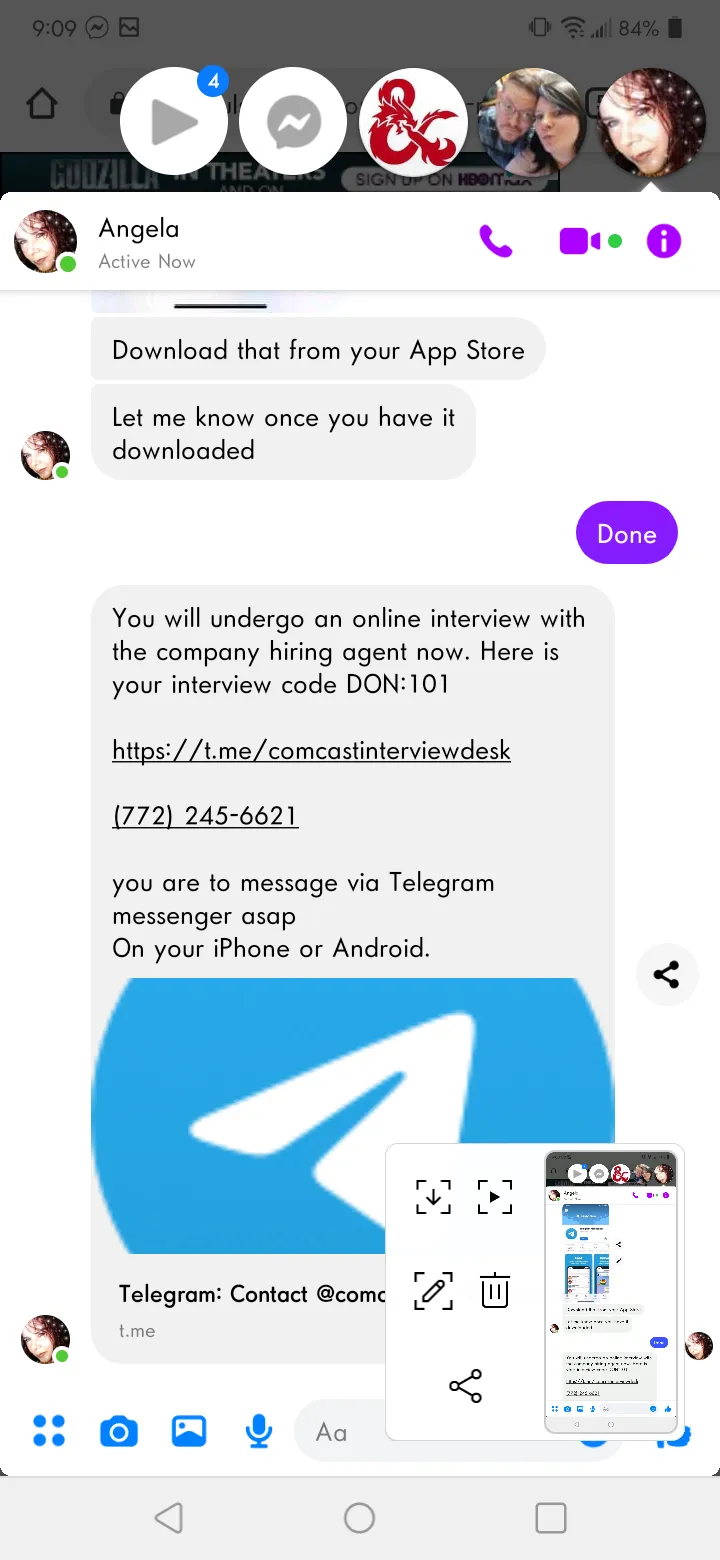Open the camera in the message bar

[119, 1432]
